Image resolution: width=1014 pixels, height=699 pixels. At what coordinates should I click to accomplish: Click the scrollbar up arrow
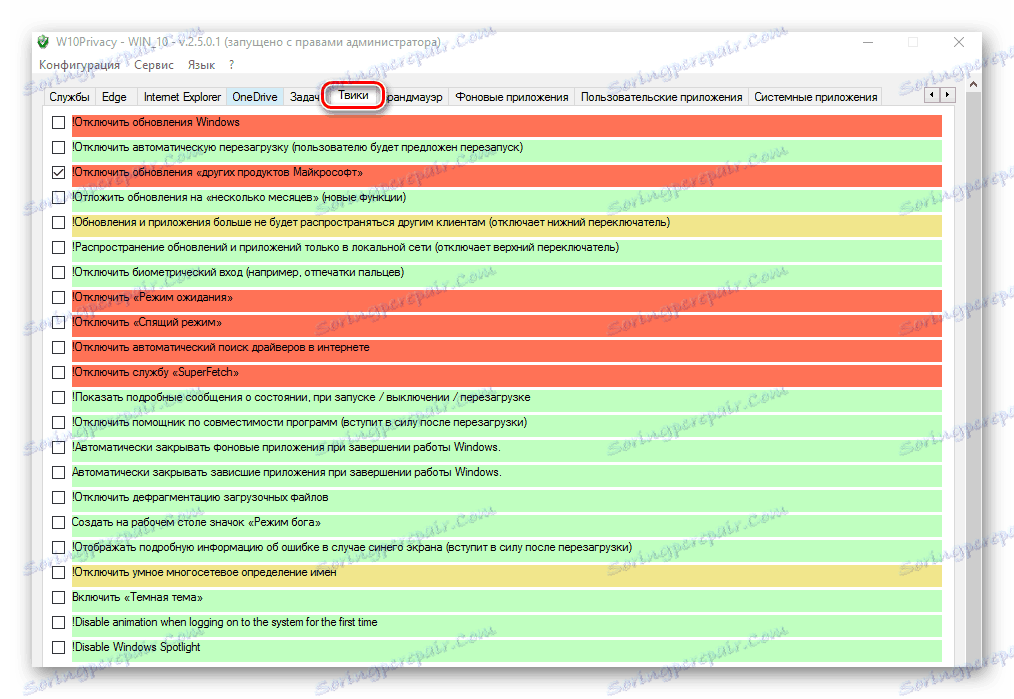pos(973,84)
